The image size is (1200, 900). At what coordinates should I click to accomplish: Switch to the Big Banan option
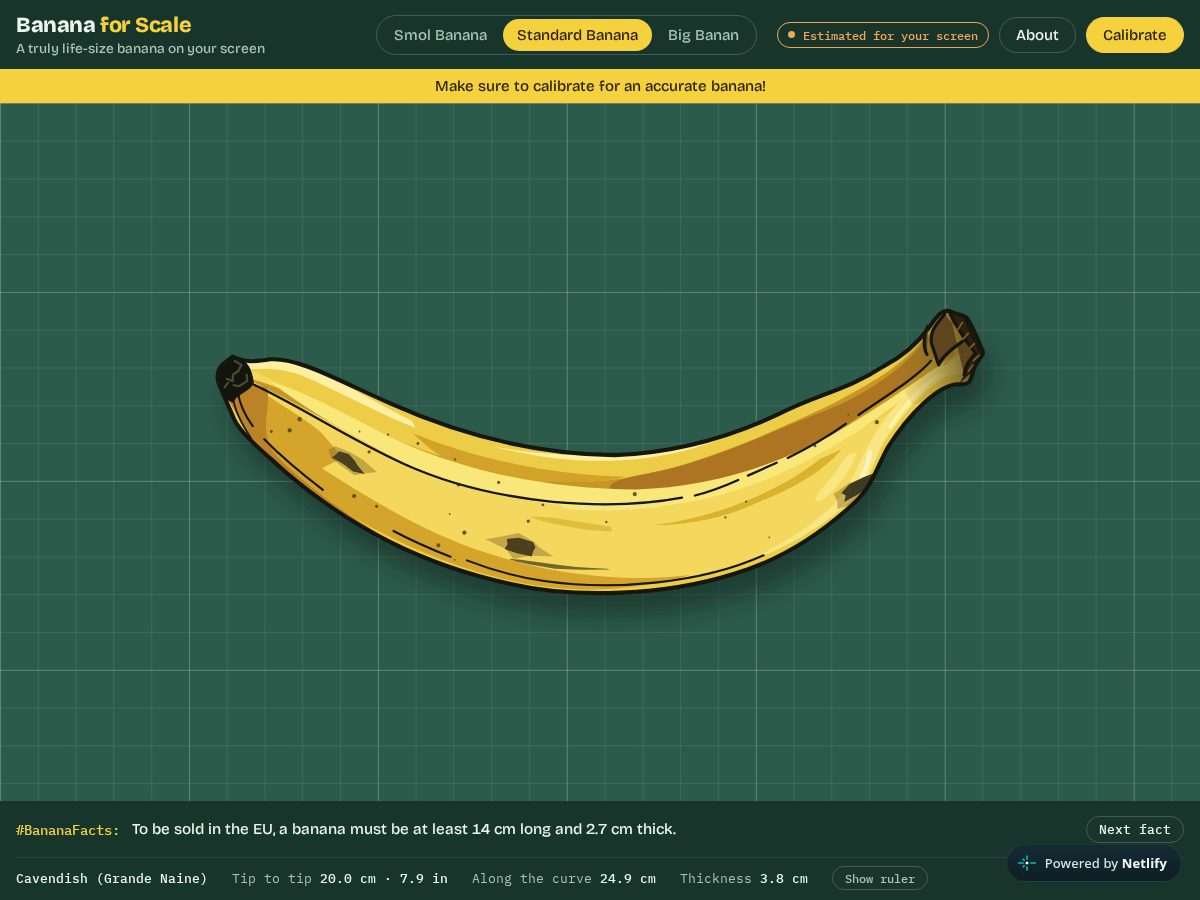click(x=703, y=35)
